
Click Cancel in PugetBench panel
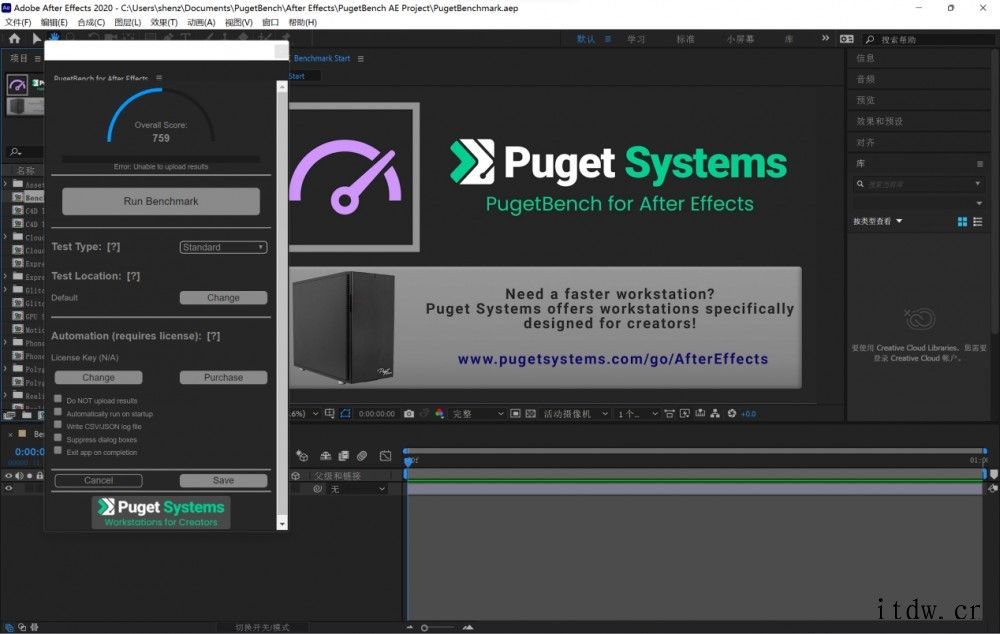coord(98,480)
